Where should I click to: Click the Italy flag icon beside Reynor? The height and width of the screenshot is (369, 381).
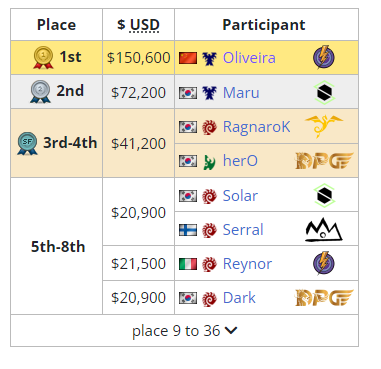[188, 264]
